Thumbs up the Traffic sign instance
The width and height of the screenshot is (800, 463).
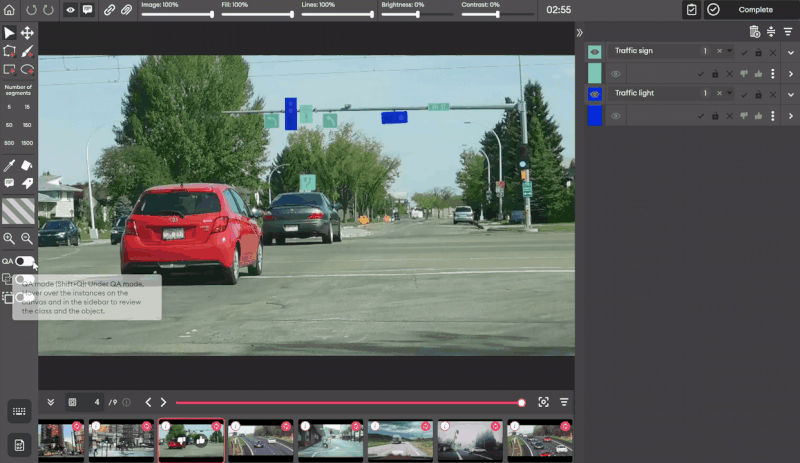tap(759, 74)
